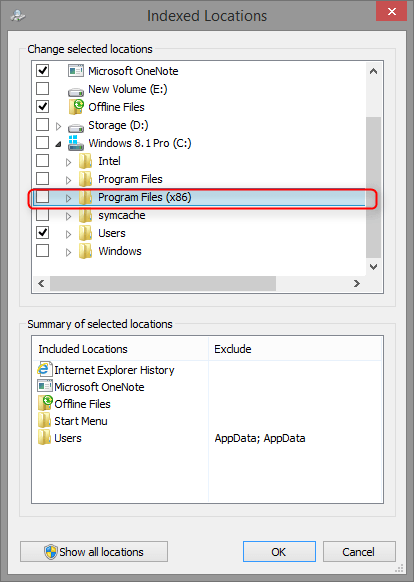This screenshot has height=582, width=414.
Task: Click Internet Explorer History icon in summary
Action: click(x=45, y=369)
